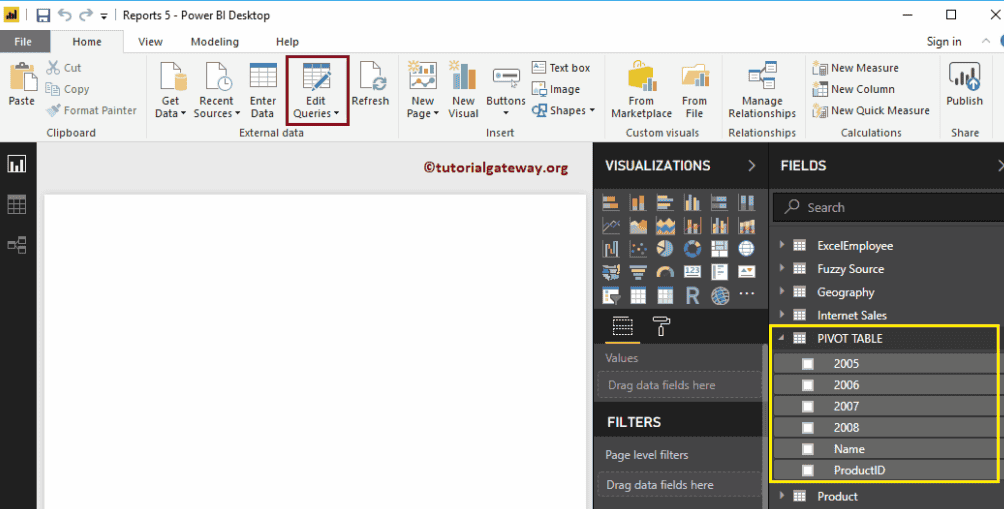Select the Line chart visual
The image size is (1004, 509).
[611, 225]
